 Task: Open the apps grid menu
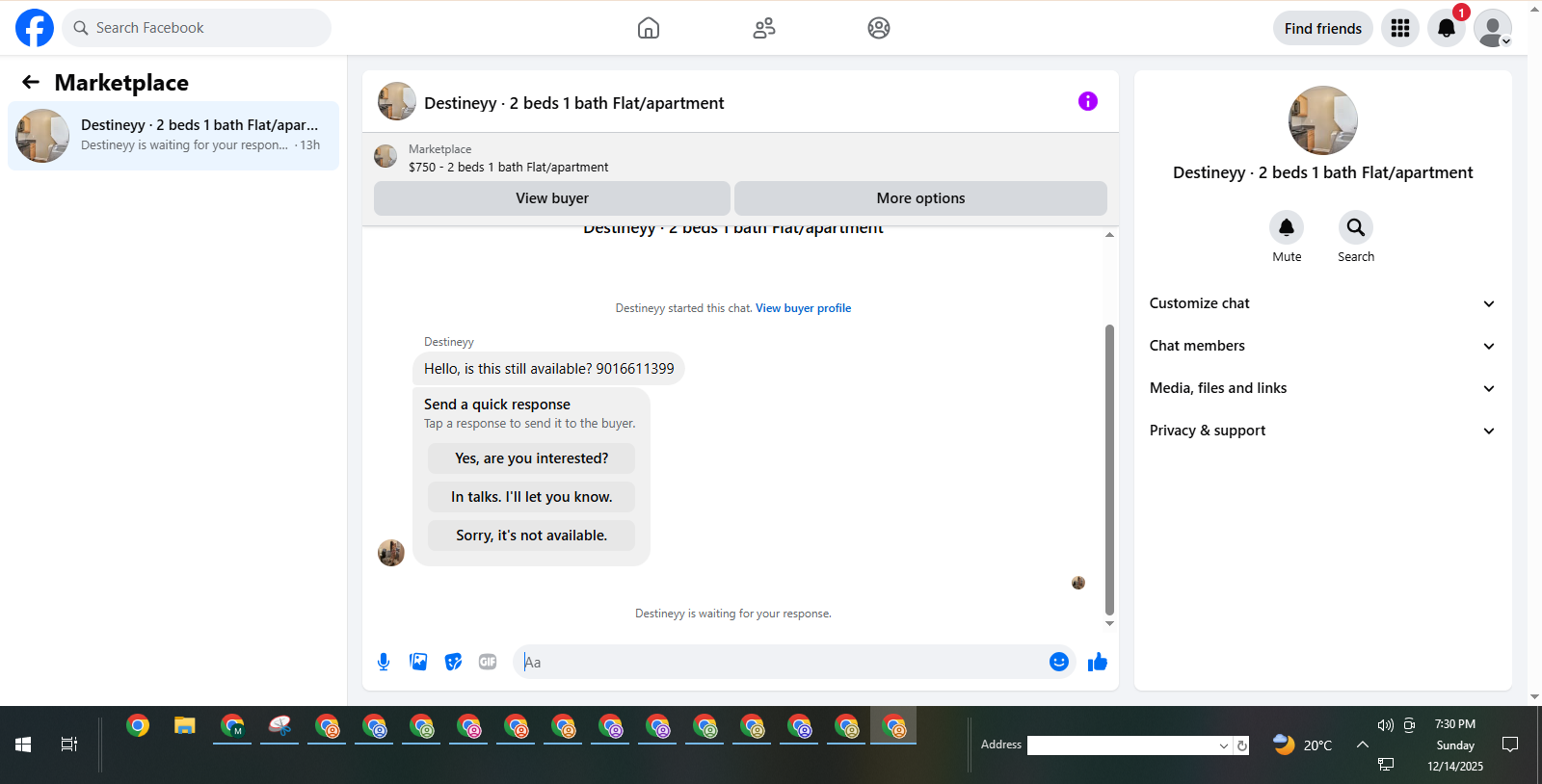coord(1400,28)
